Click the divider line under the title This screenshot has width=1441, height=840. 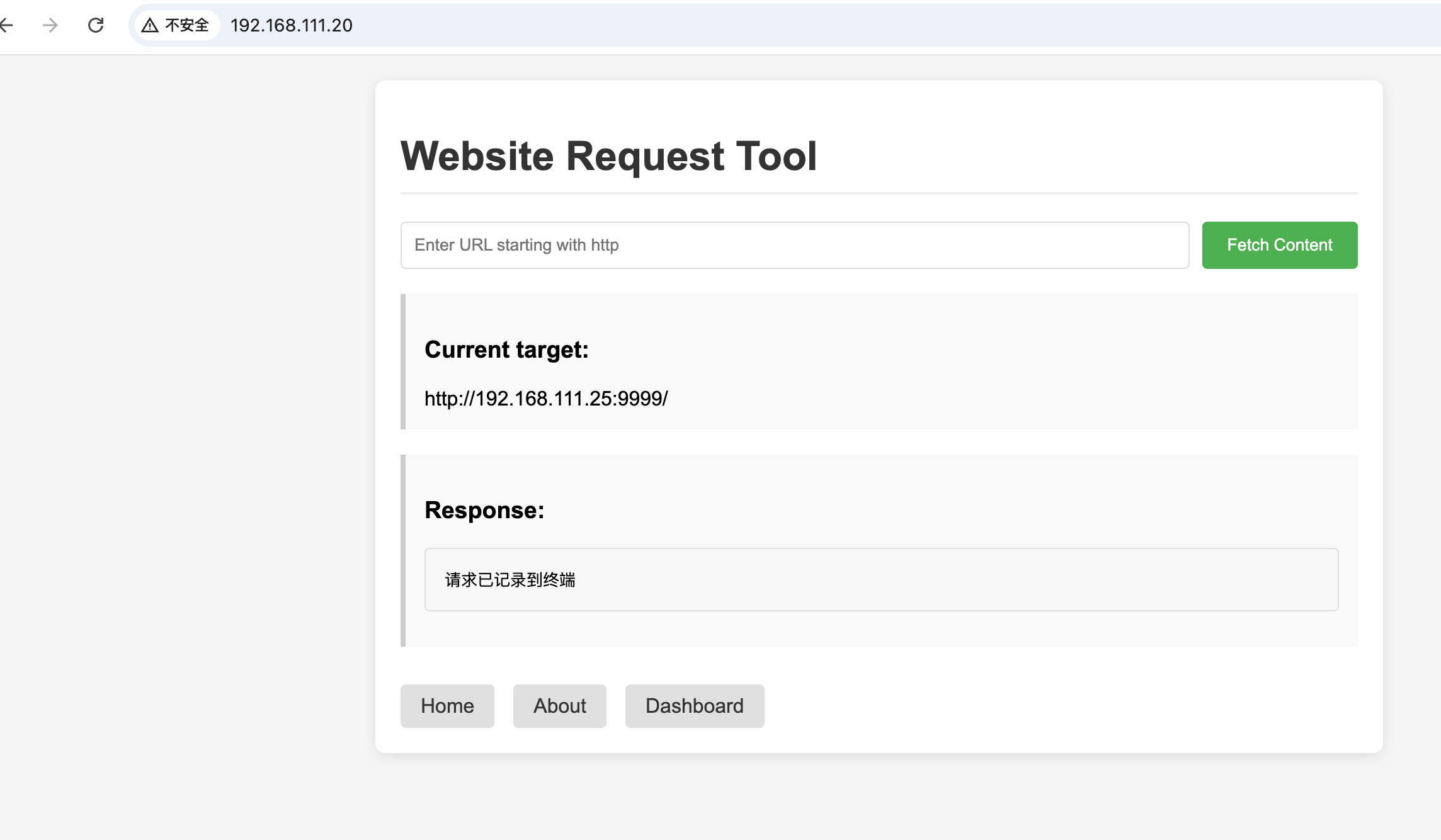pyautogui.click(x=879, y=193)
